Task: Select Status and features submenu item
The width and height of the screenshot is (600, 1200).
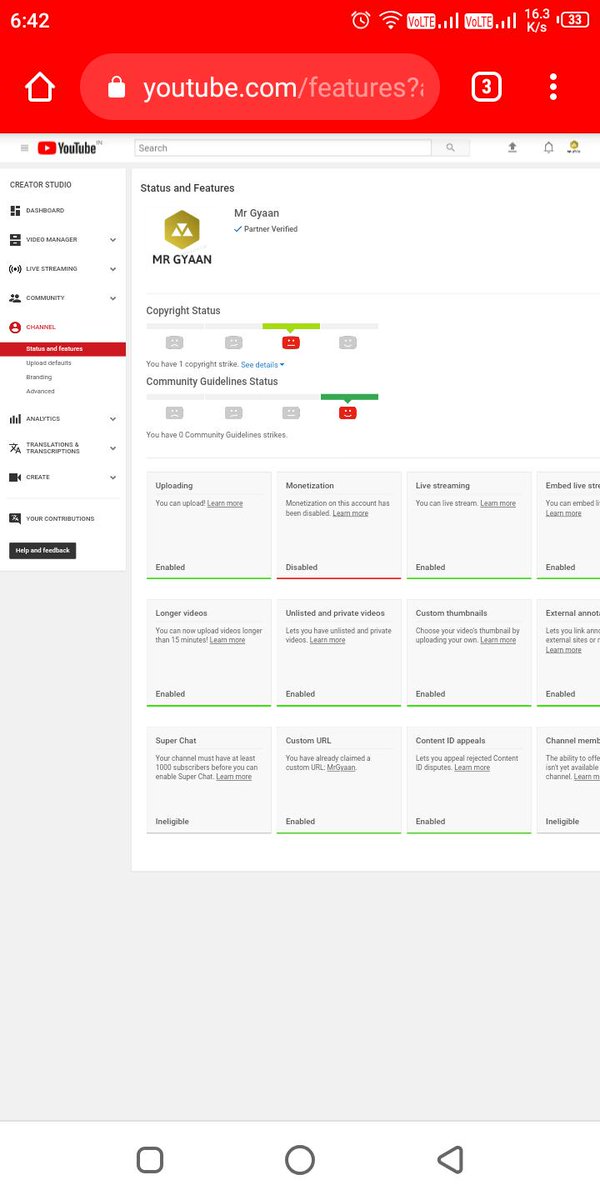Action: [63, 349]
